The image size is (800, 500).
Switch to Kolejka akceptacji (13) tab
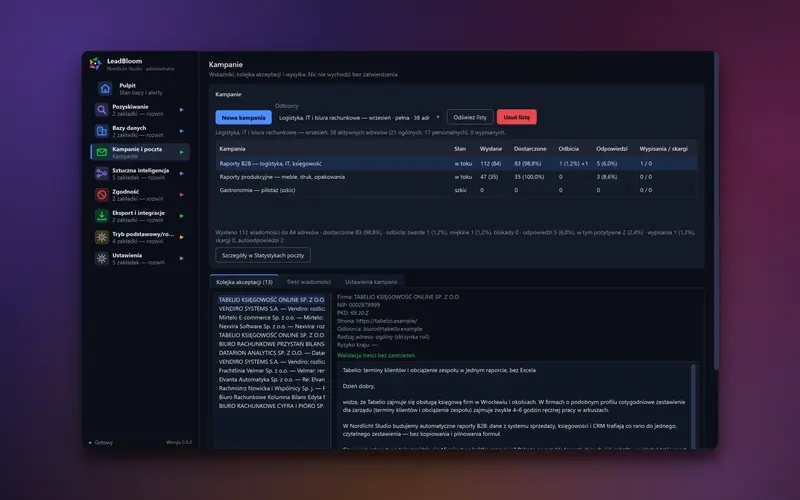tap(244, 282)
